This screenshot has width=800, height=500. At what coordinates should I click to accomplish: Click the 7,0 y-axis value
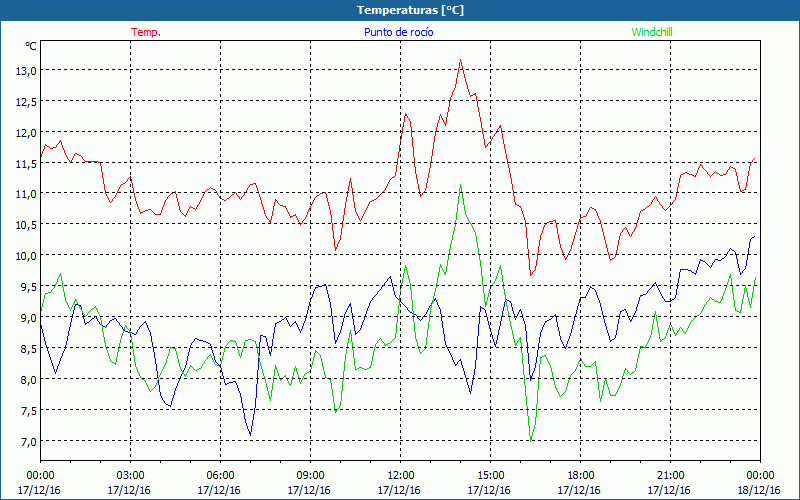click(29, 441)
